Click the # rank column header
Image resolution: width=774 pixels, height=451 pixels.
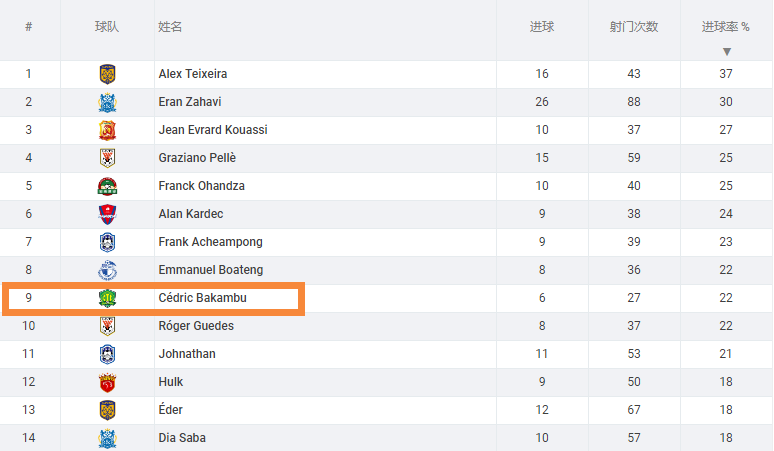point(29,27)
